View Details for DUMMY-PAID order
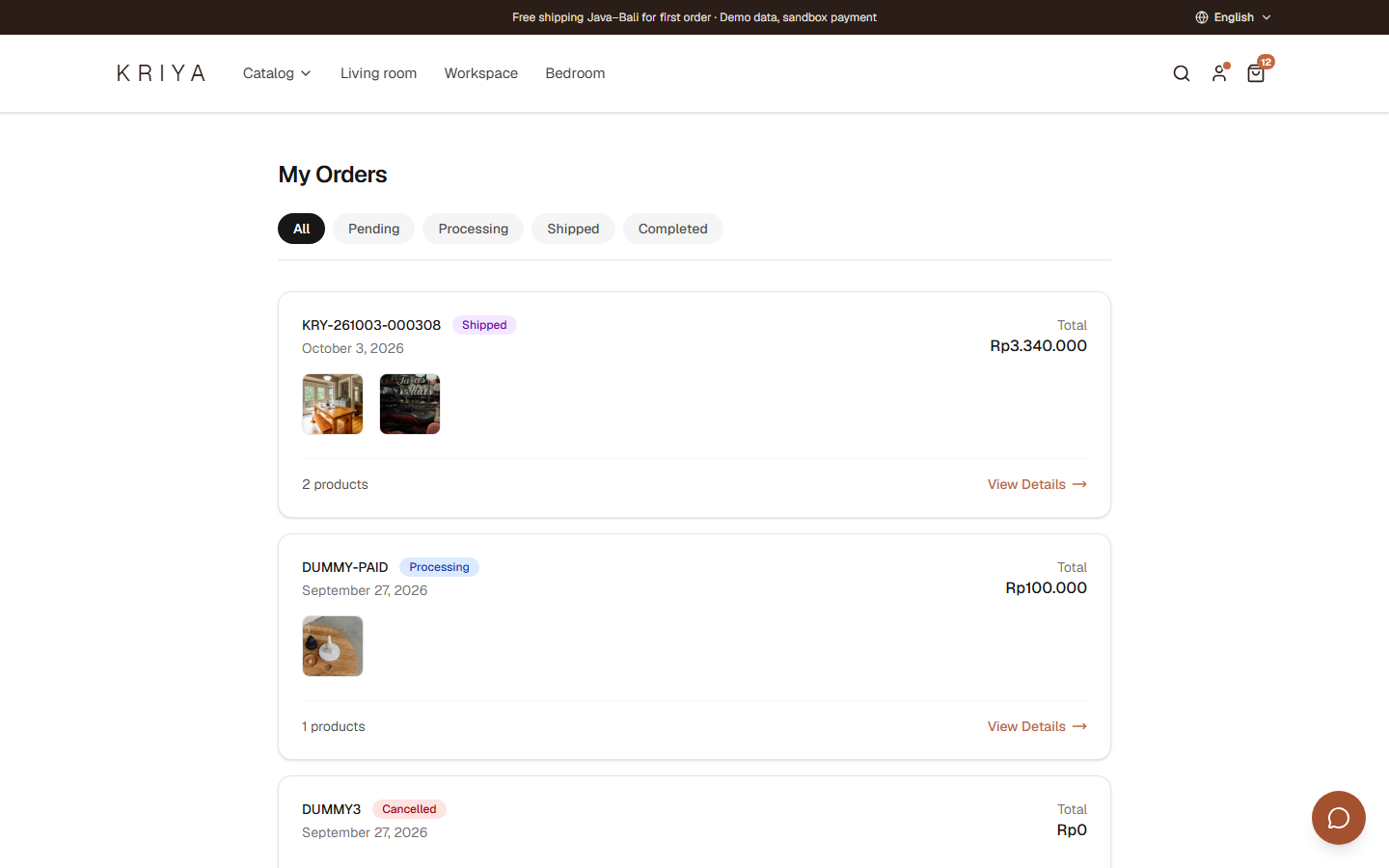Image resolution: width=1389 pixels, height=868 pixels. 1037,726
